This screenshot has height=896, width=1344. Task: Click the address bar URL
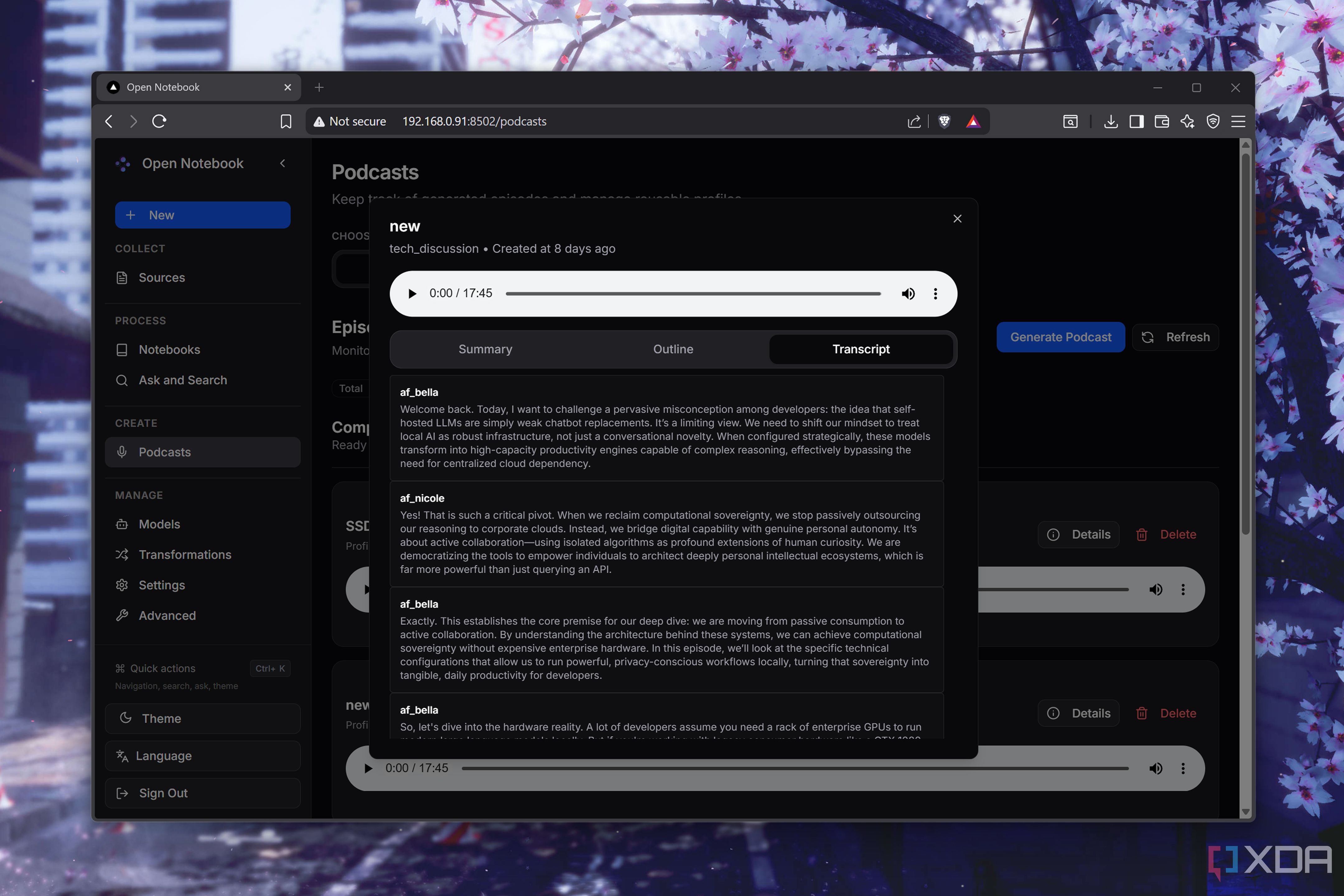point(474,121)
